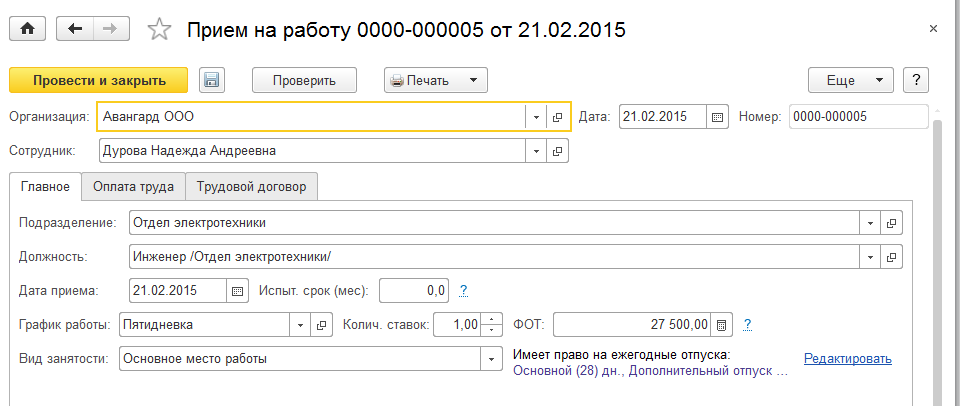960x406 pixels.
Task: Add document to favorites with star
Action: 159,30
